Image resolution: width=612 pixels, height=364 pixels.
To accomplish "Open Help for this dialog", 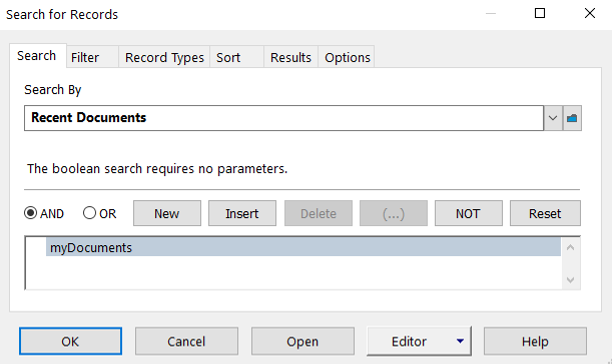I will coord(535,341).
